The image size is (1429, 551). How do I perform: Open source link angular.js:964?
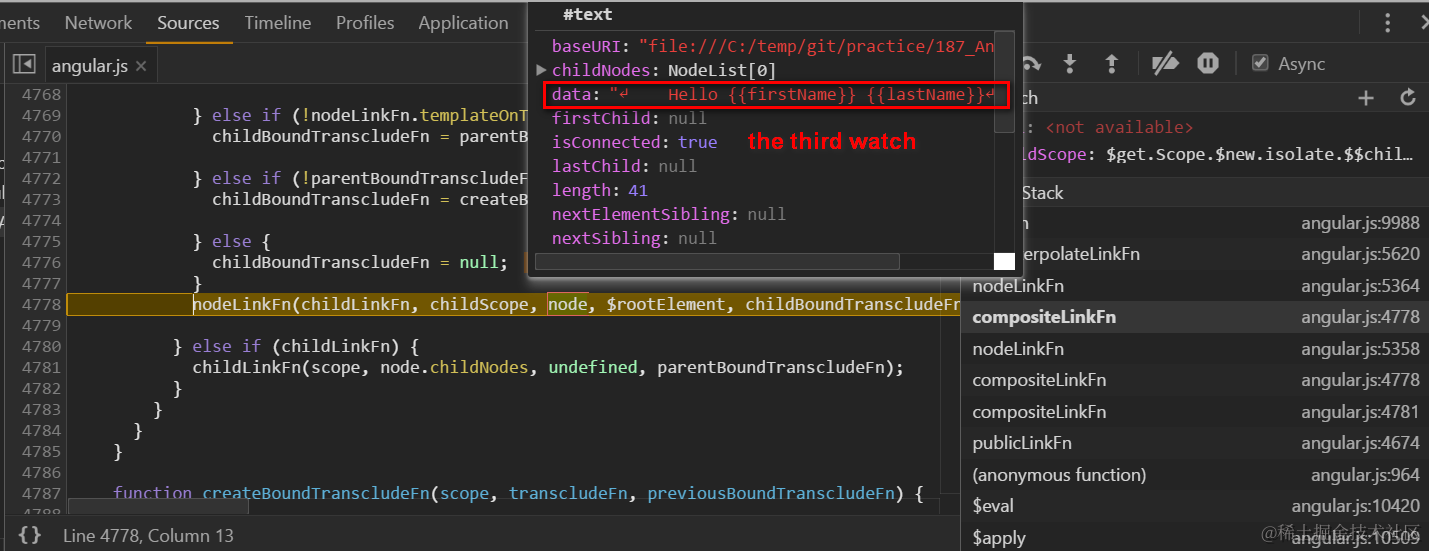pos(1365,475)
